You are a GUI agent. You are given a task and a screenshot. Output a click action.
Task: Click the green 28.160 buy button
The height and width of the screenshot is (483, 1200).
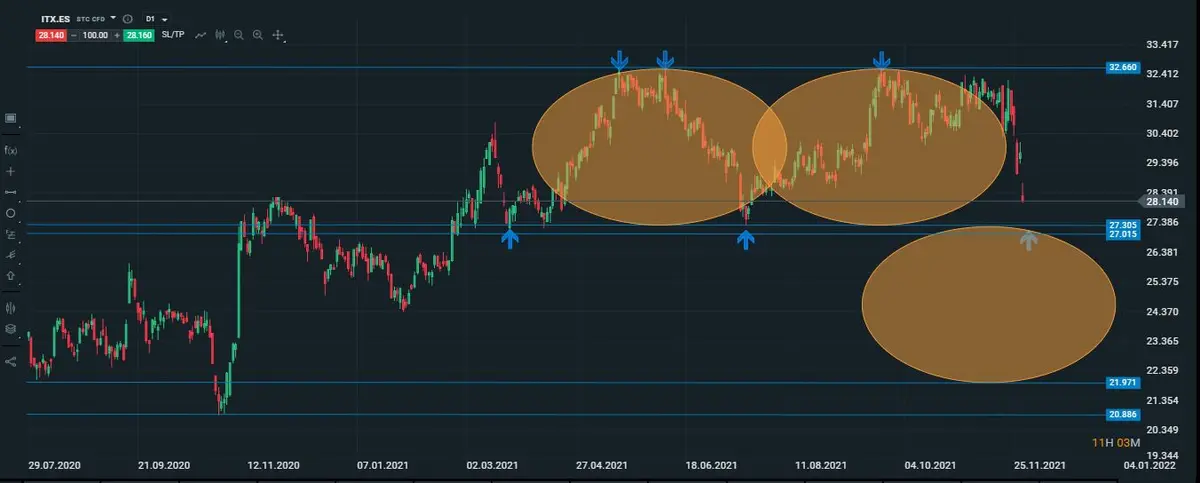click(140, 35)
